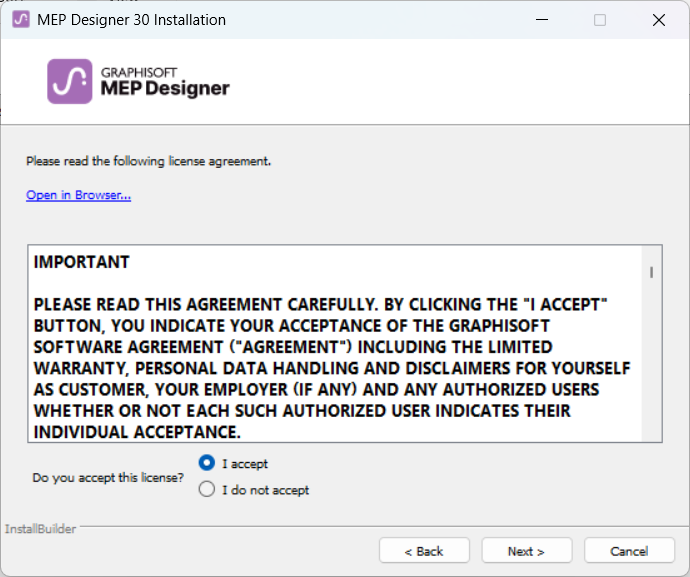
Task: Minimize the installer window
Action: click(542, 20)
